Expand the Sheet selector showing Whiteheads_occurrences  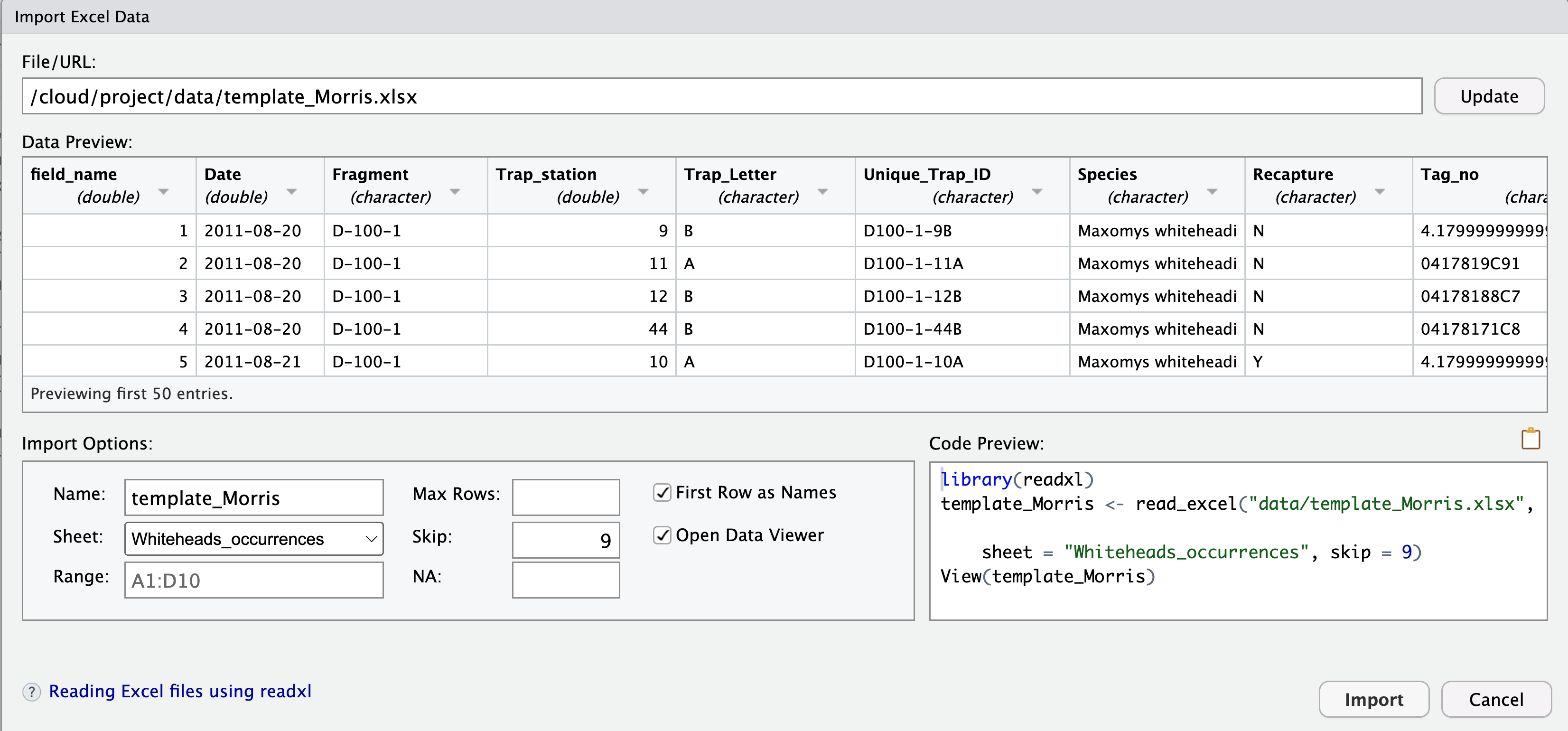(254, 539)
